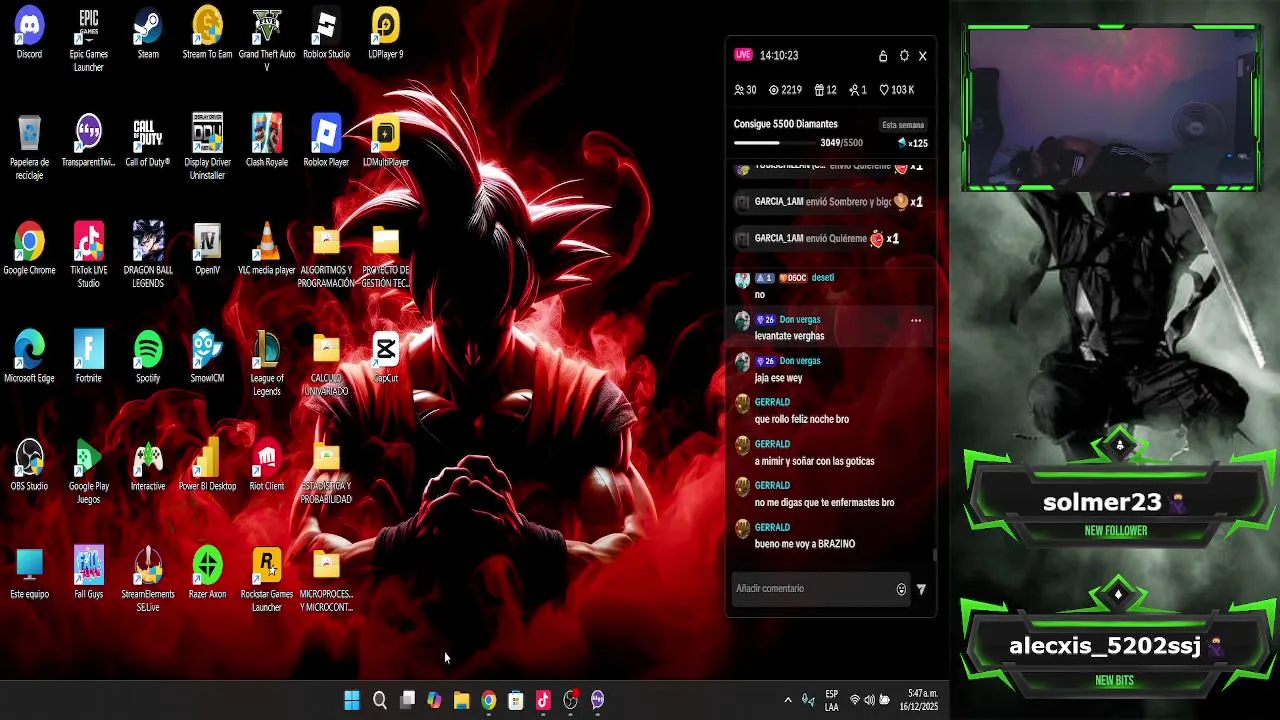Open the emoji picker in comment box
Image resolution: width=1280 pixels, height=720 pixels.
901,590
